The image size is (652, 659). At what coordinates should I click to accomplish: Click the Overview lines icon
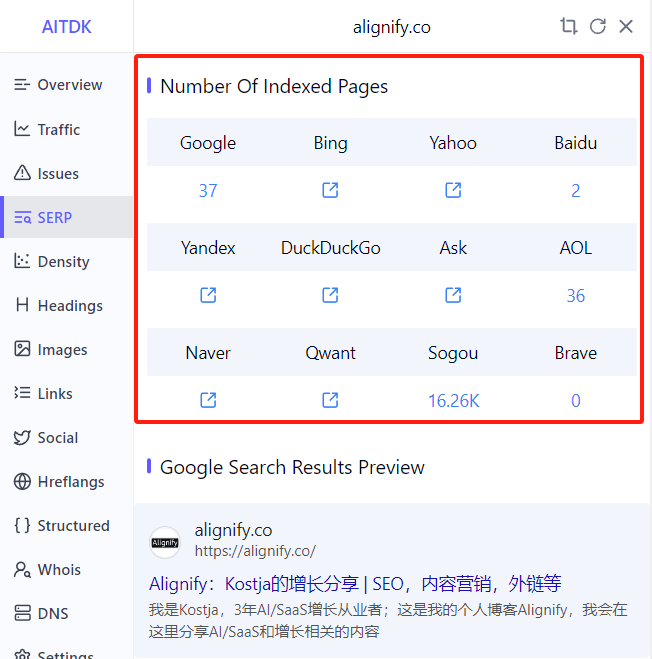click(x=22, y=84)
